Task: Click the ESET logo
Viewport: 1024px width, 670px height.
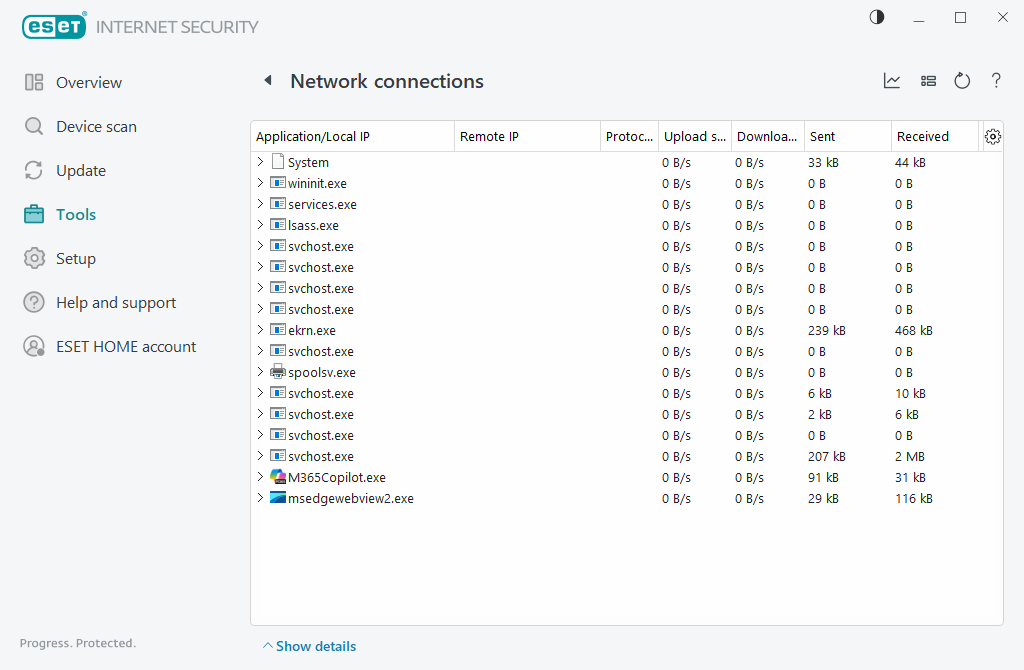Action: pos(54,26)
